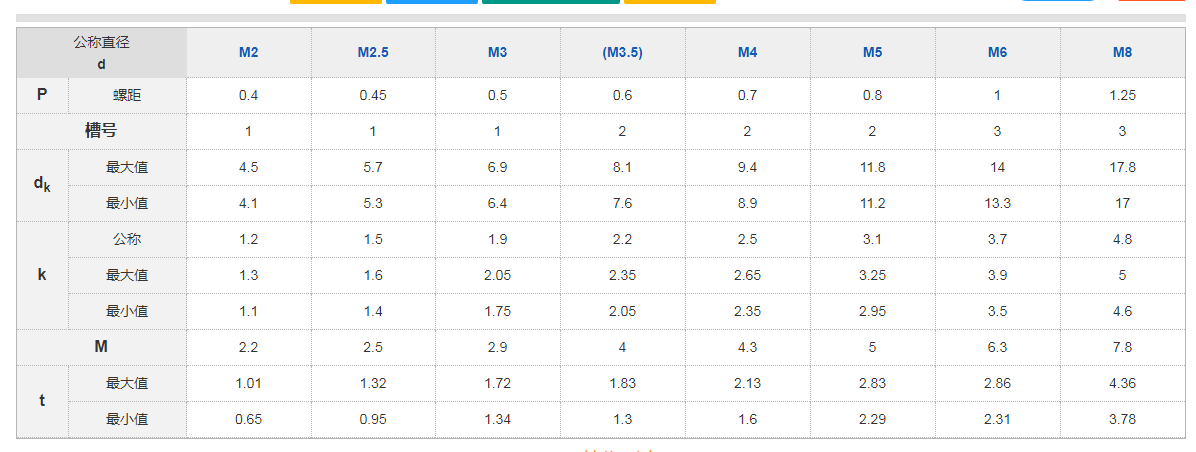Open the M2 column header link
The width and height of the screenshot is (1196, 452).
coord(248,52)
